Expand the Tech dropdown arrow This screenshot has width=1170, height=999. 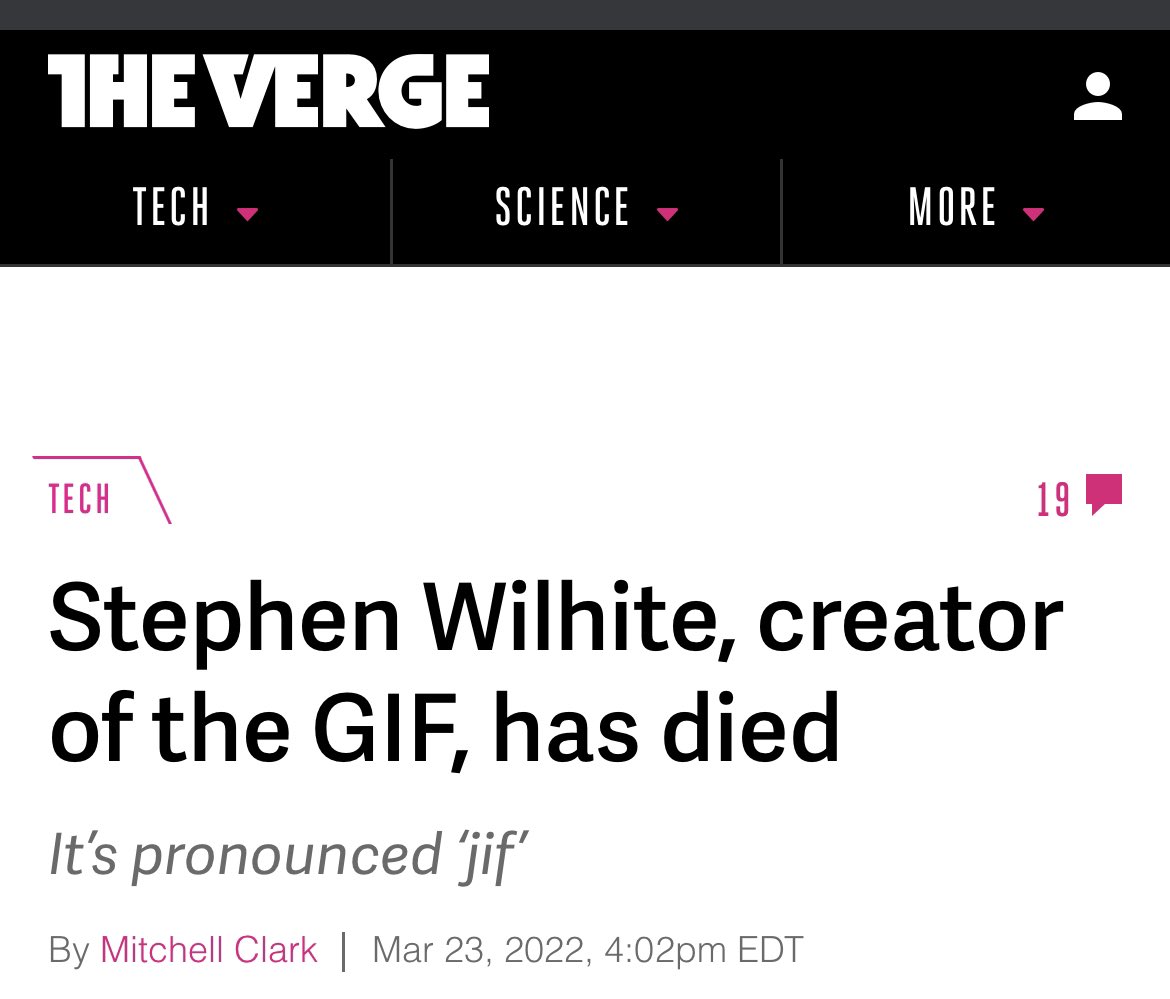coord(247,213)
